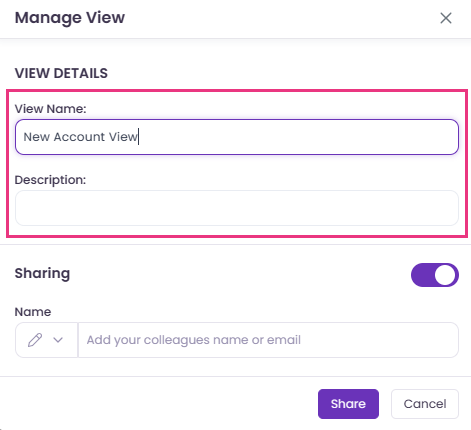Turn off the Sharing toggle switch
The image size is (471, 430).
[x=435, y=275]
